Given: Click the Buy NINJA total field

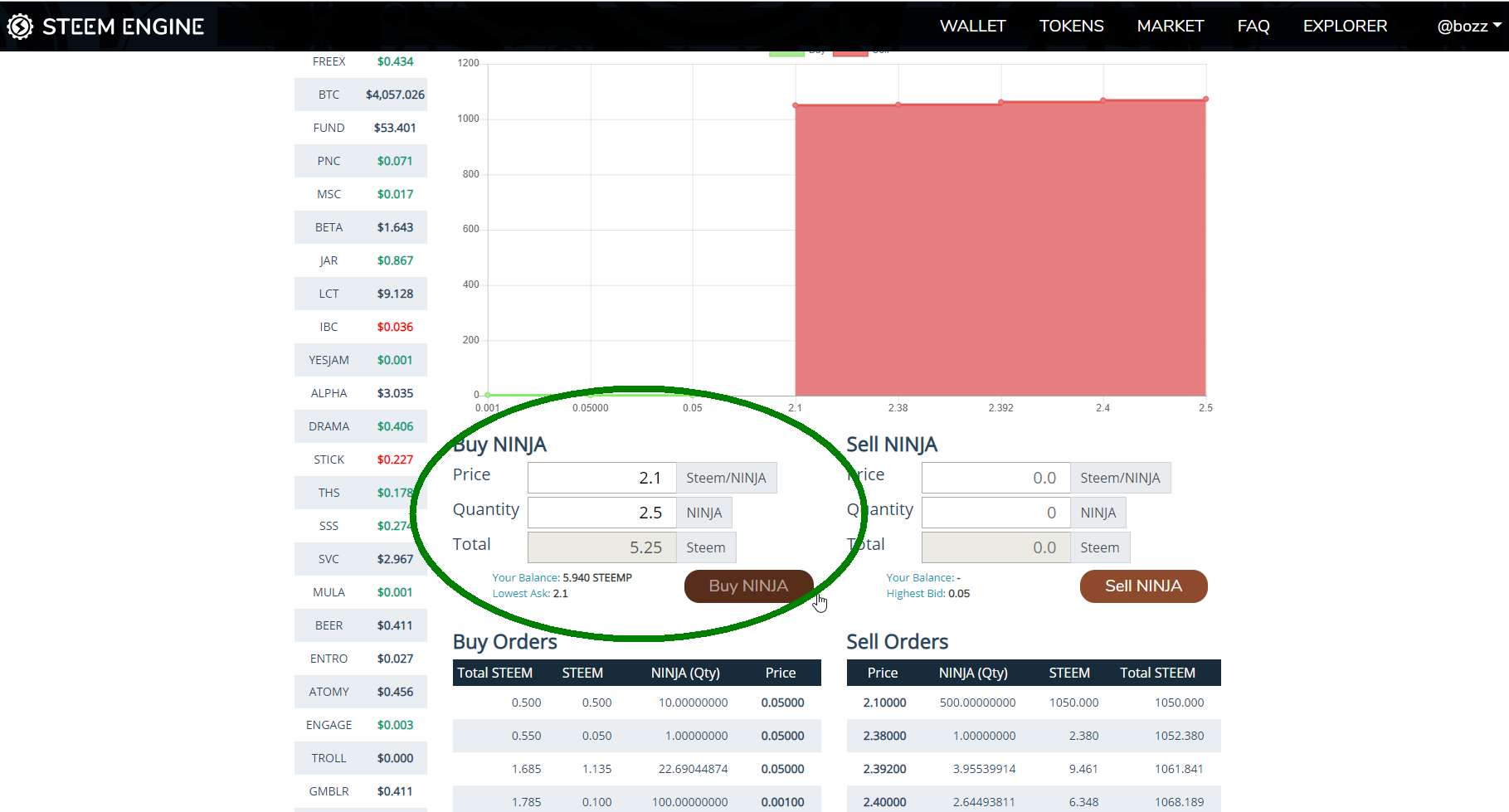Looking at the screenshot, I should click(602, 547).
